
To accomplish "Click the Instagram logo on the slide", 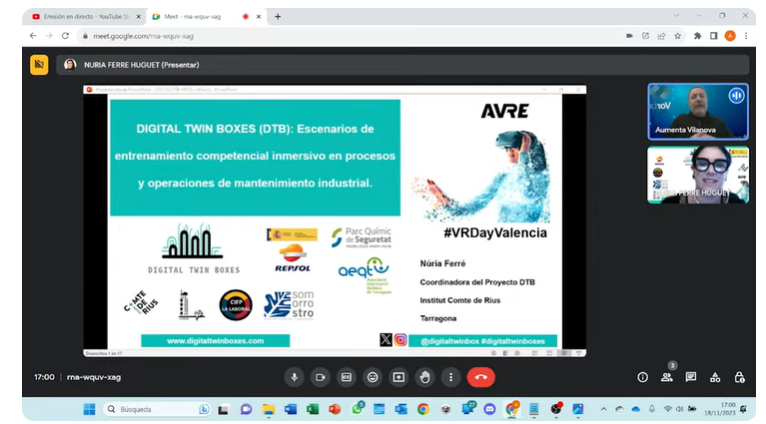I will tap(401, 340).
